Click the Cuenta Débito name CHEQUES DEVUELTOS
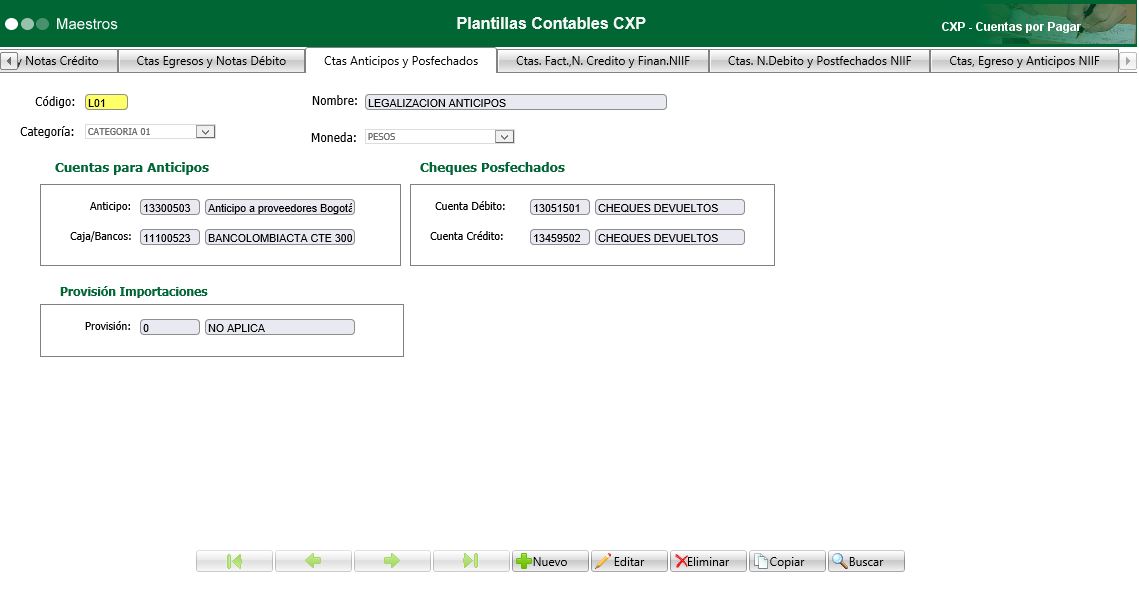 click(670, 208)
